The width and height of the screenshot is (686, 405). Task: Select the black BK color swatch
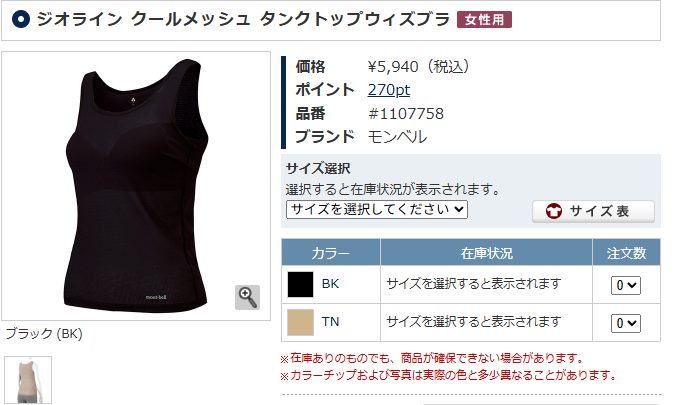[301, 284]
